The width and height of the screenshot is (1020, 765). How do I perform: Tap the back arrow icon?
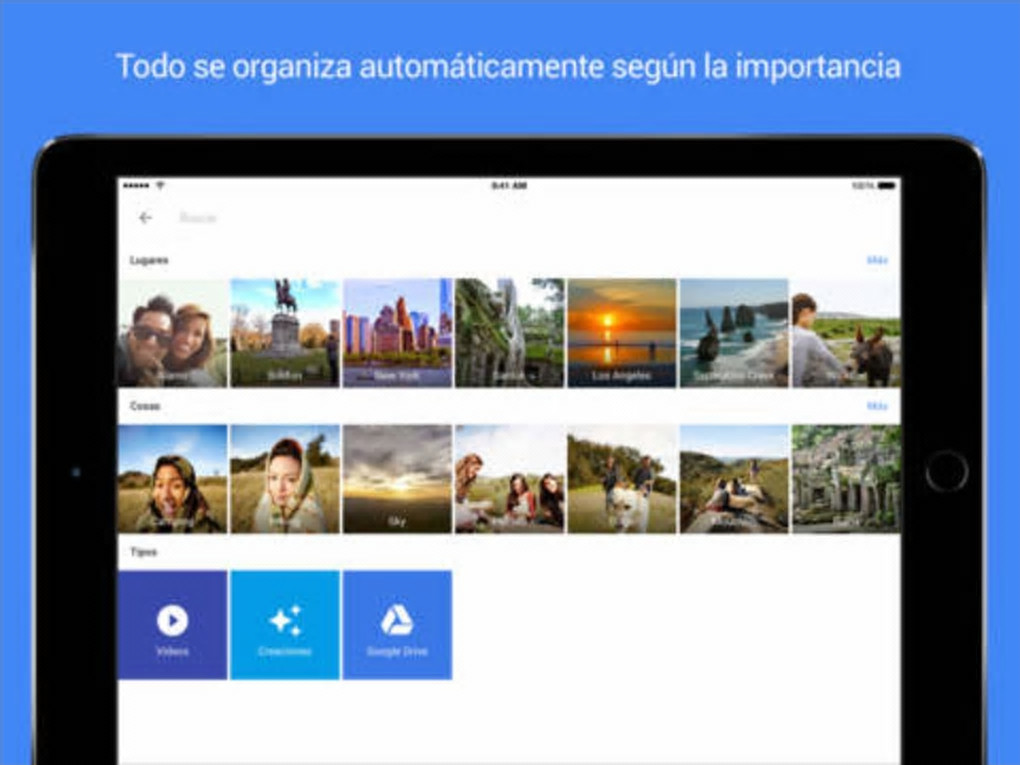(145, 218)
